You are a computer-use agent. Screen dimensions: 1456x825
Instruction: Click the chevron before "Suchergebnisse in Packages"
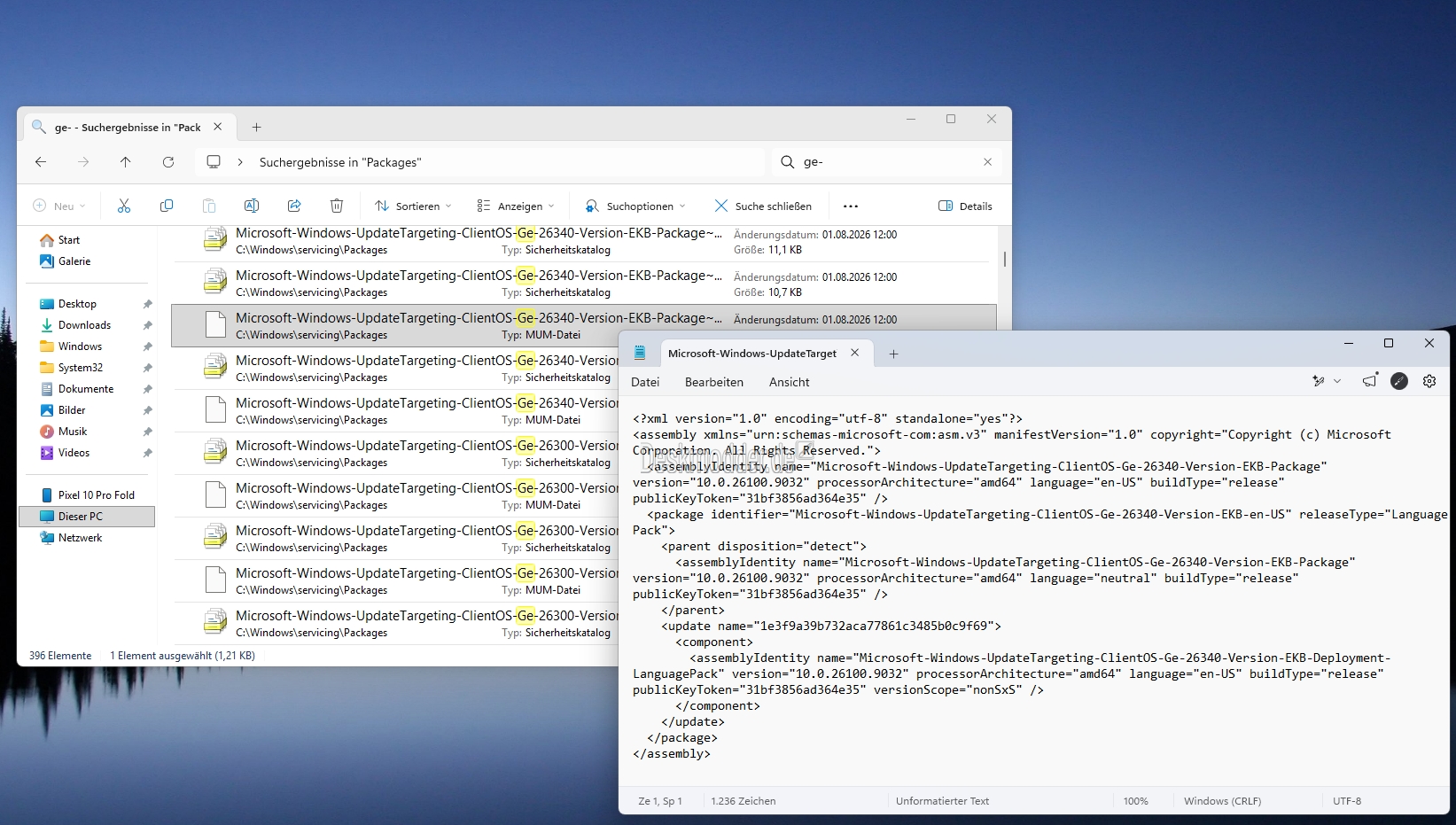click(x=240, y=162)
